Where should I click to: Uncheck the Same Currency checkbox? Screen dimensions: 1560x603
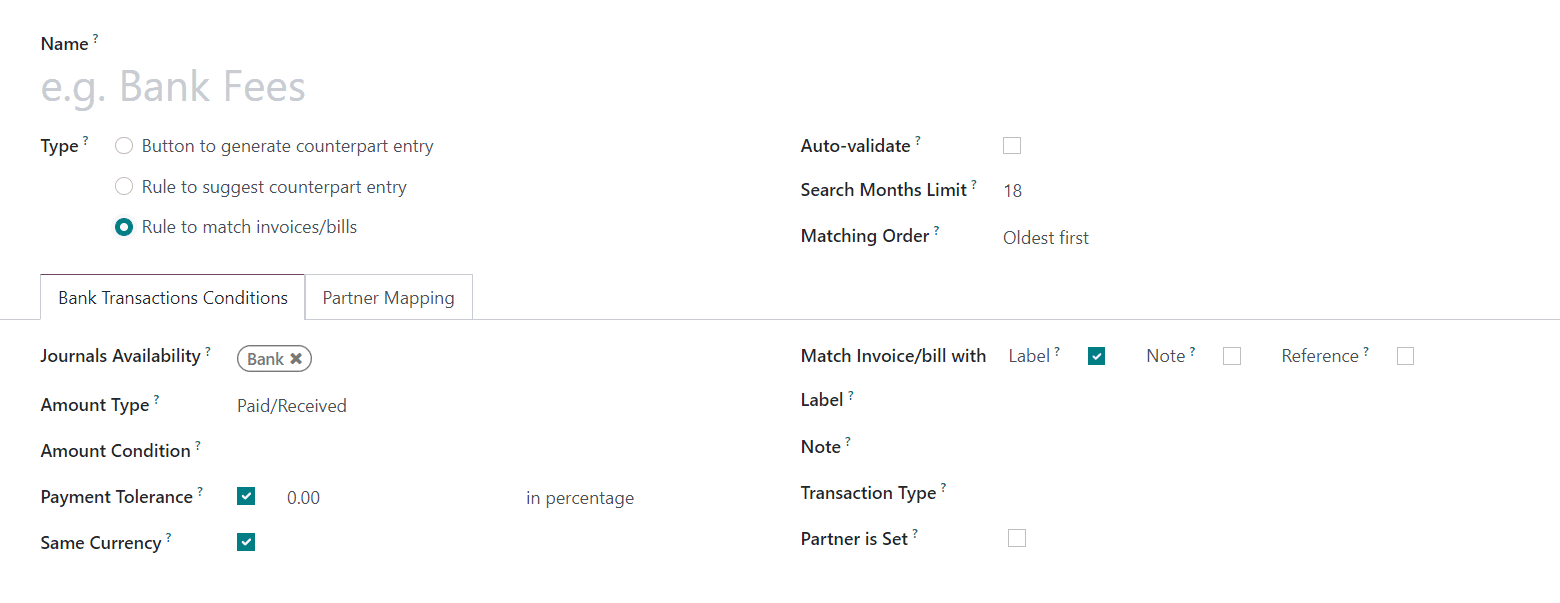click(246, 542)
